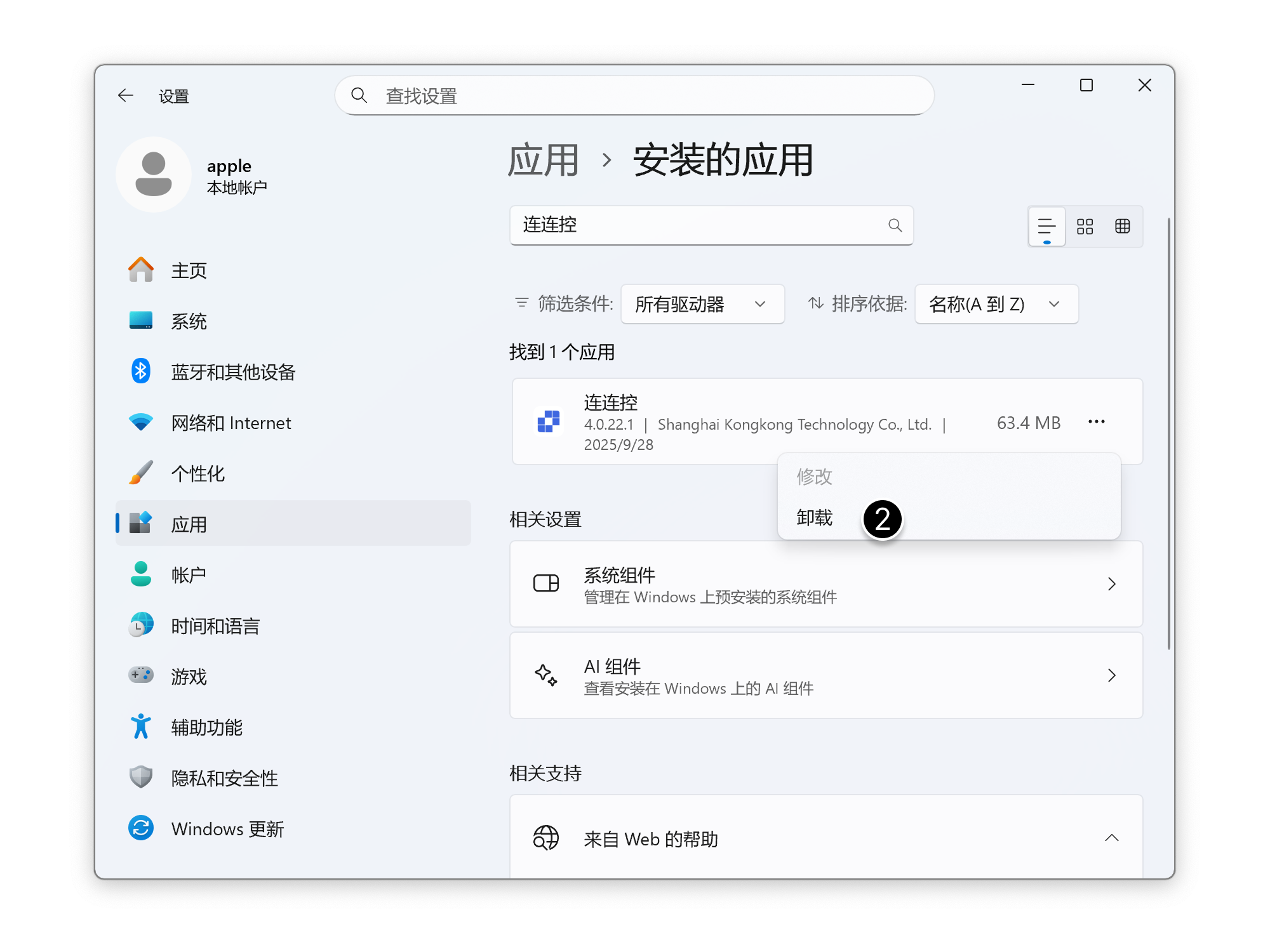The image size is (1270, 952).
Task: Click inside the 查找设置 search box
Action: point(635,95)
